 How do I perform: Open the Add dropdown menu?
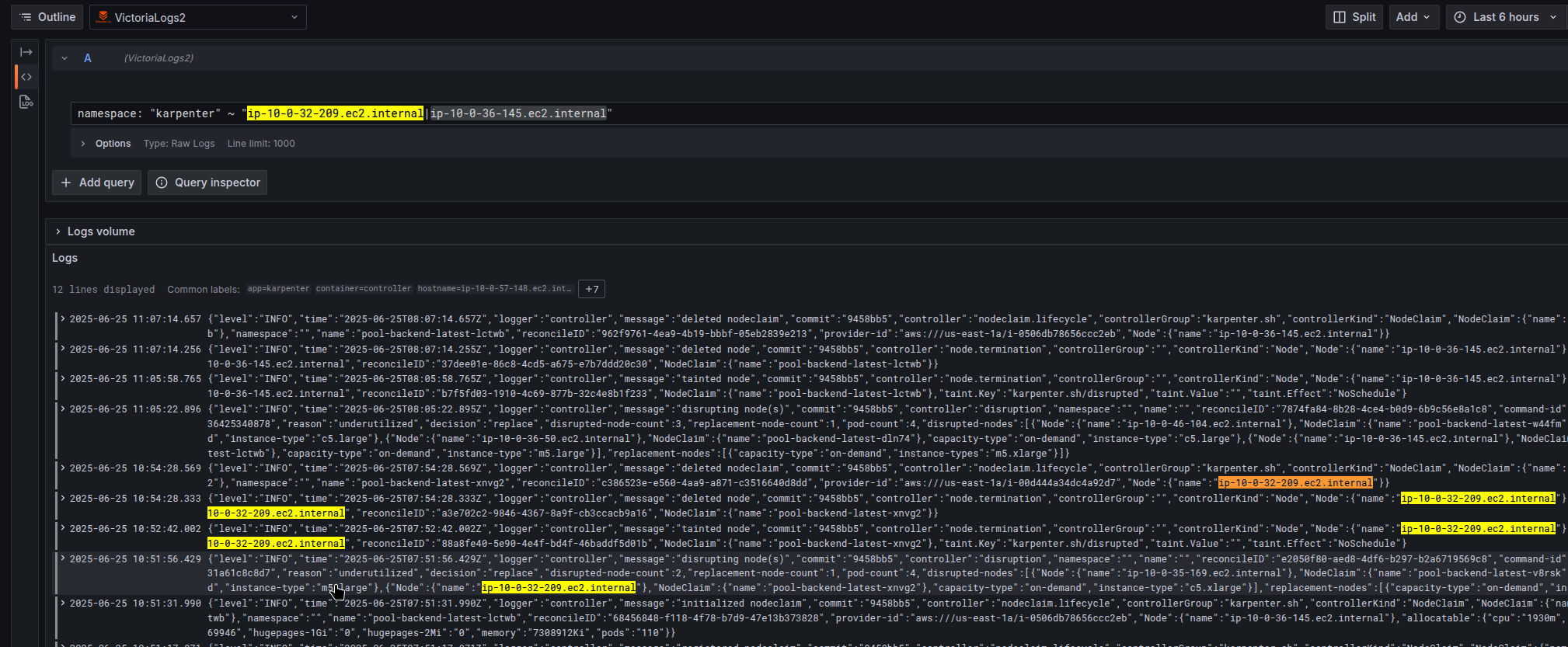(1413, 17)
